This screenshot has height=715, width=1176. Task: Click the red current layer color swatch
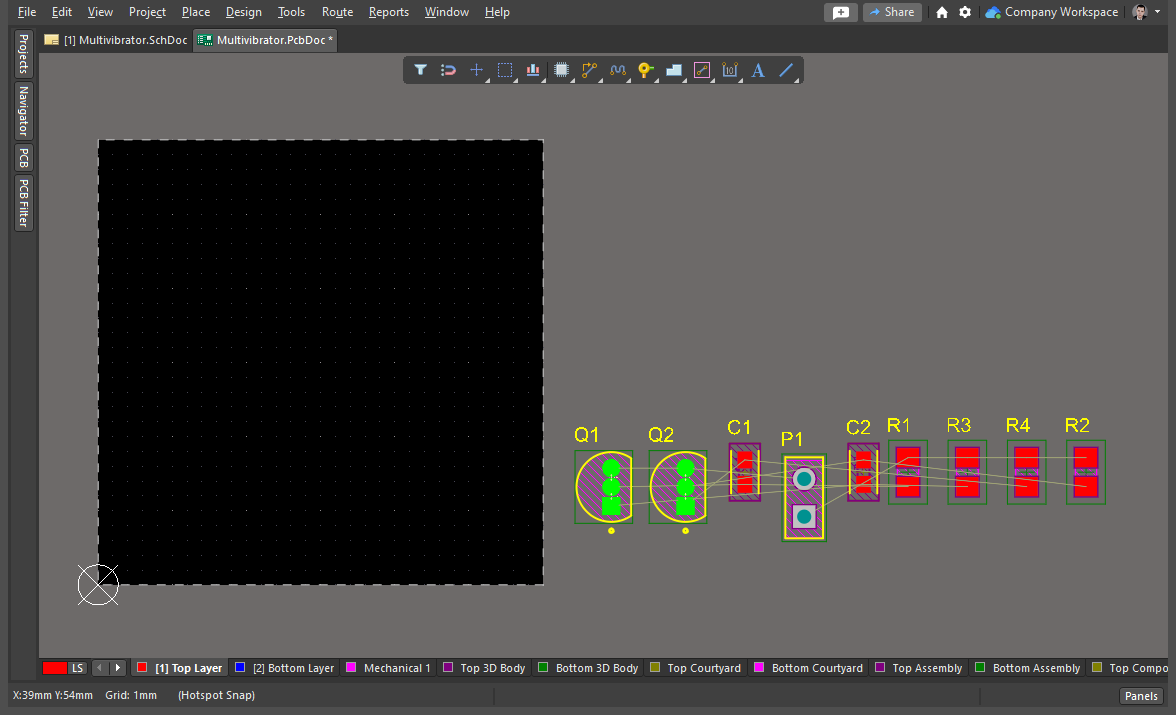point(55,668)
